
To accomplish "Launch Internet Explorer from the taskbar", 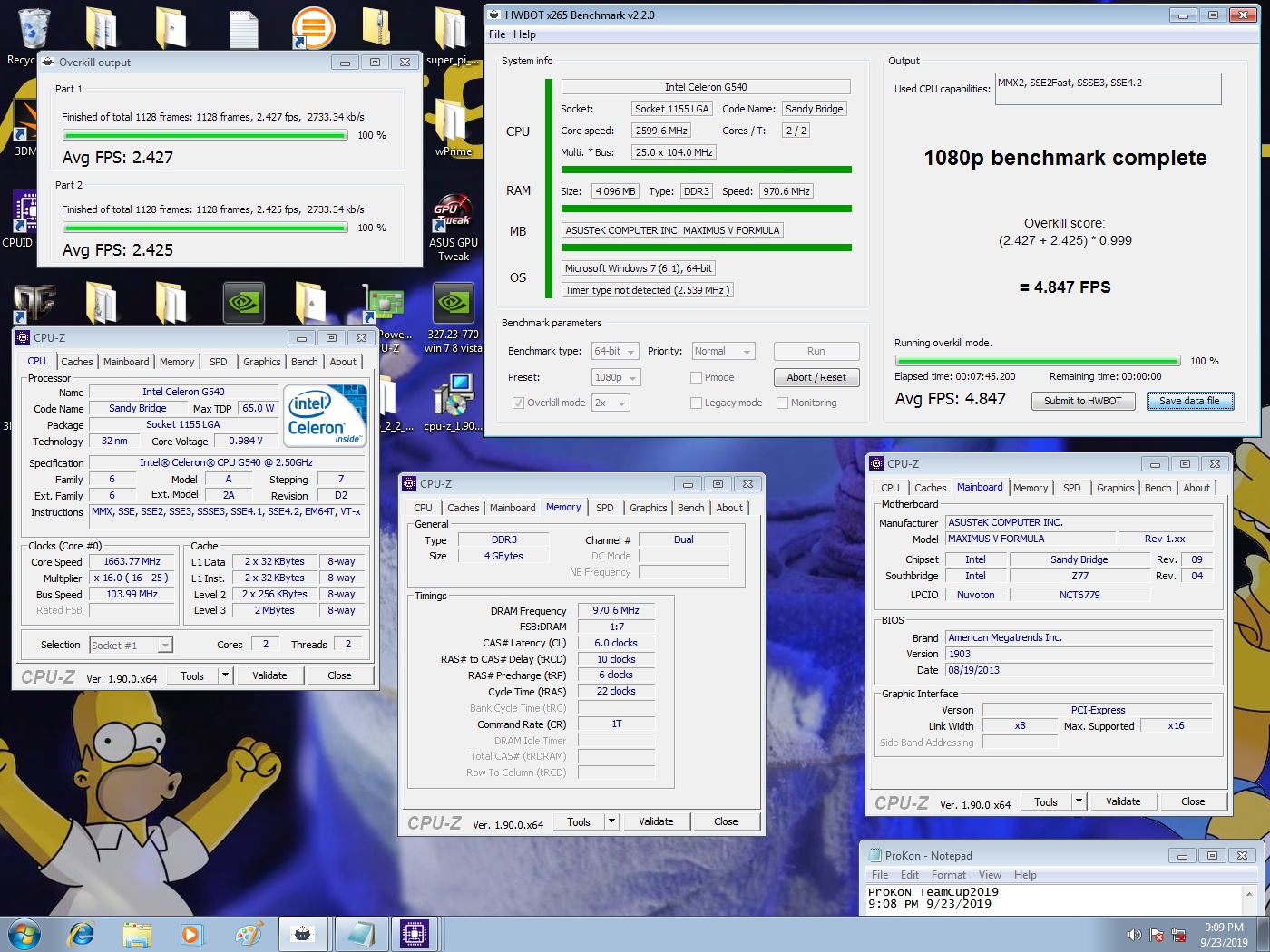I will click(x=81, y=933).
